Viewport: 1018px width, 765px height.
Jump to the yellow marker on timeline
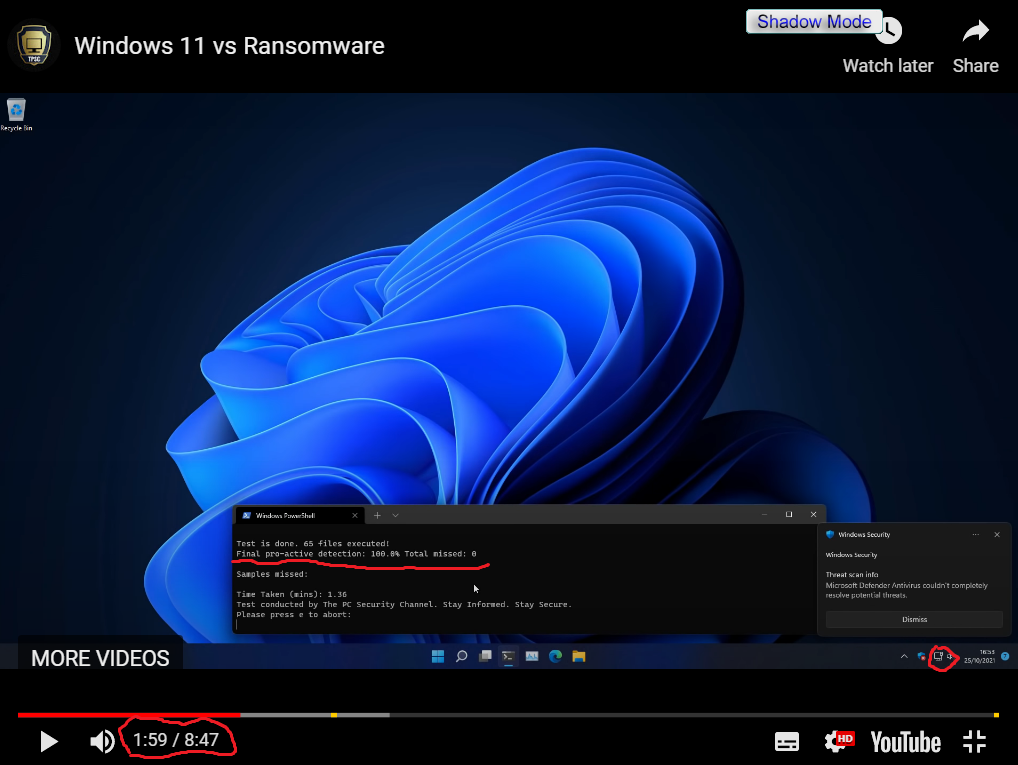[x=334, y=715]
